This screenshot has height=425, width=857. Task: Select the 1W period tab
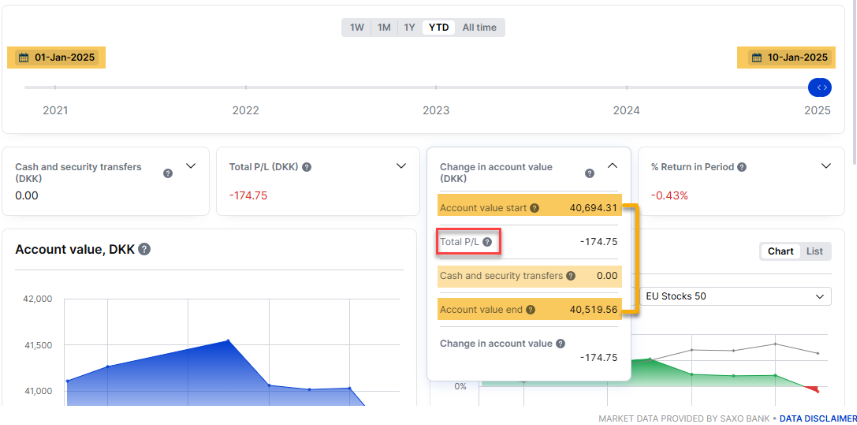pyautogui.click(x=355, y=28)
